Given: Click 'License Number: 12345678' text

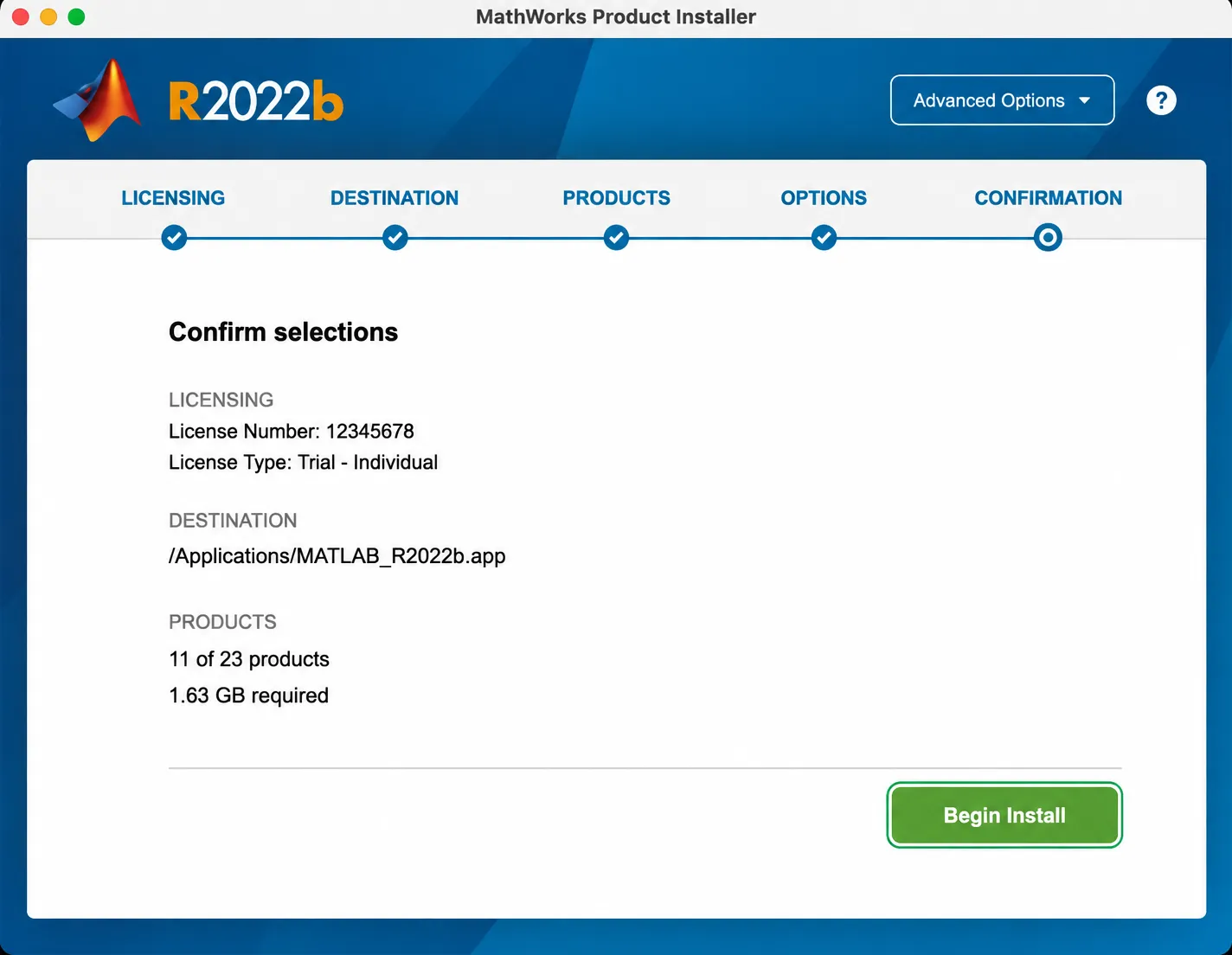Looking at the screenshot, I should tap(292, 431).
